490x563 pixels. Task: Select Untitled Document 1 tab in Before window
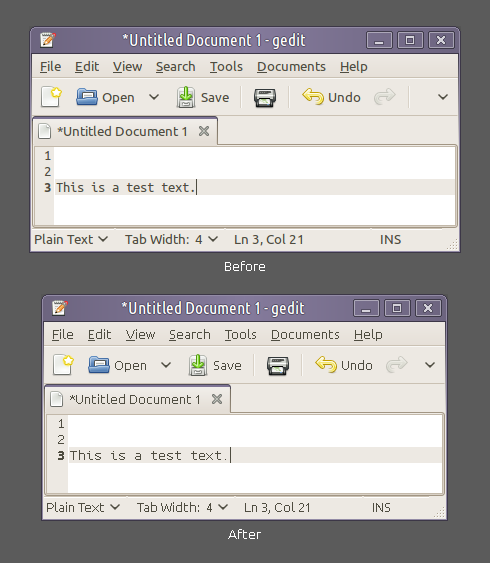[x=125, y=131]
